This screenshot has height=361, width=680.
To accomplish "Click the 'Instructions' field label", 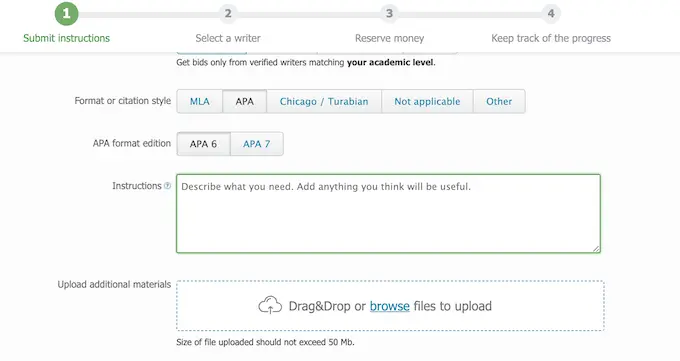I will click(137, 186).
